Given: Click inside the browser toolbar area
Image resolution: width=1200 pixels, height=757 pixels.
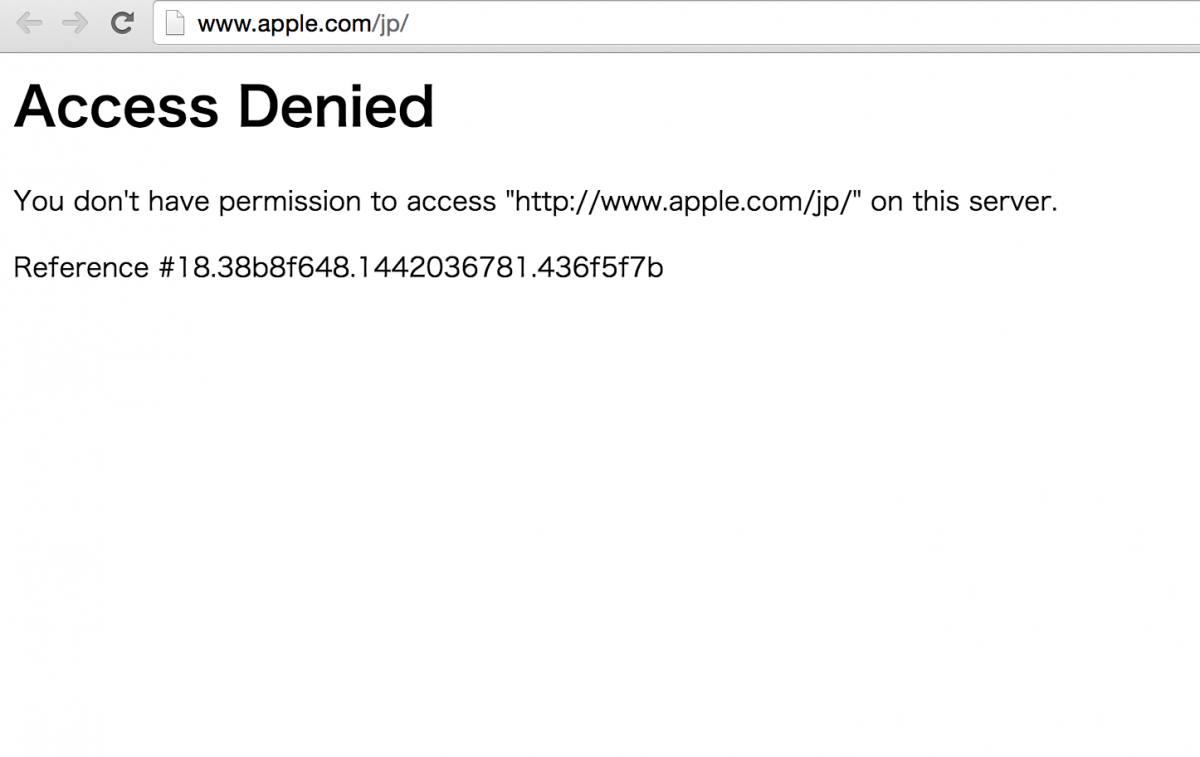Looking at the screenshot, I should pyautogui.click(x=600, y=23).
